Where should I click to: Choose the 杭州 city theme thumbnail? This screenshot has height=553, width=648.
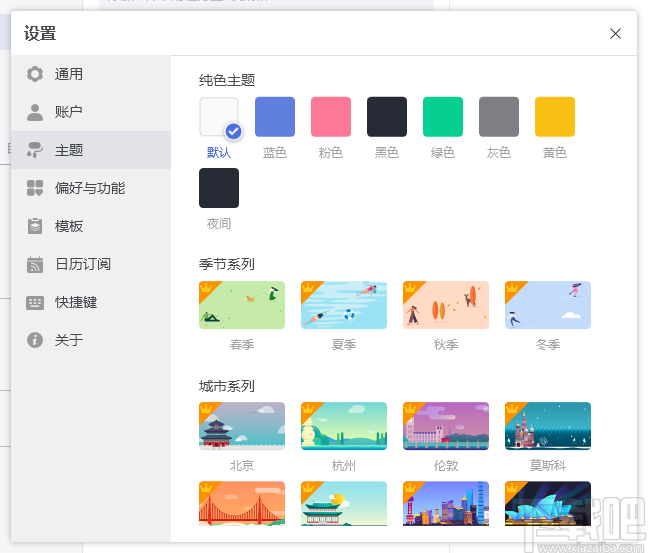[344, 426]
